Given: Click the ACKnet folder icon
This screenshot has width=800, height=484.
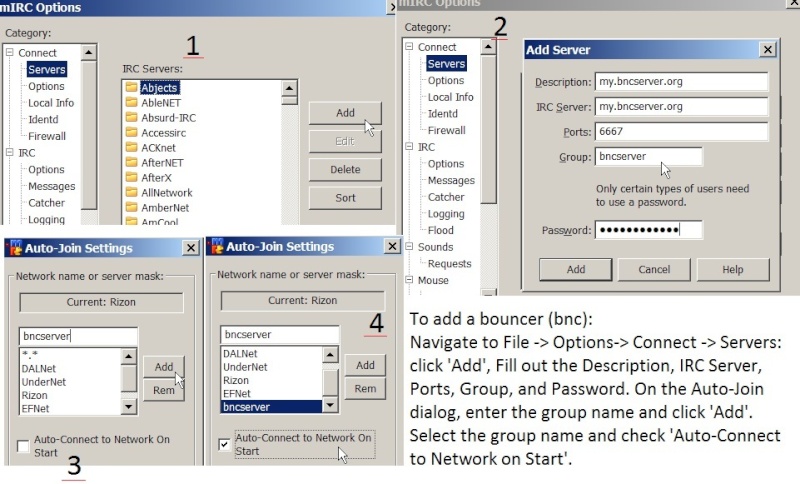Looking at the screenshot, I should pos(132,147).
